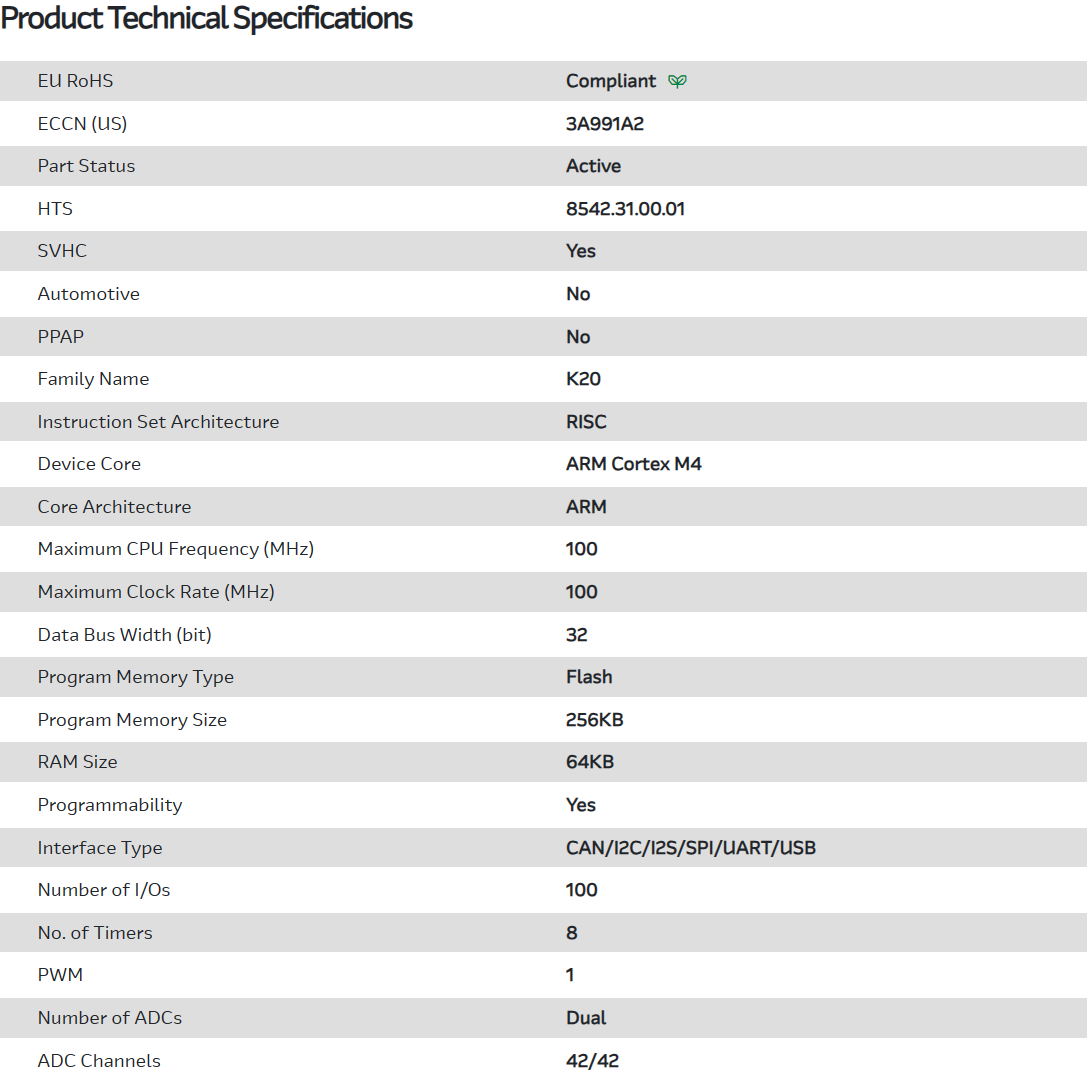Click the RAM Size value 64KB

click(x=589, y=762)
